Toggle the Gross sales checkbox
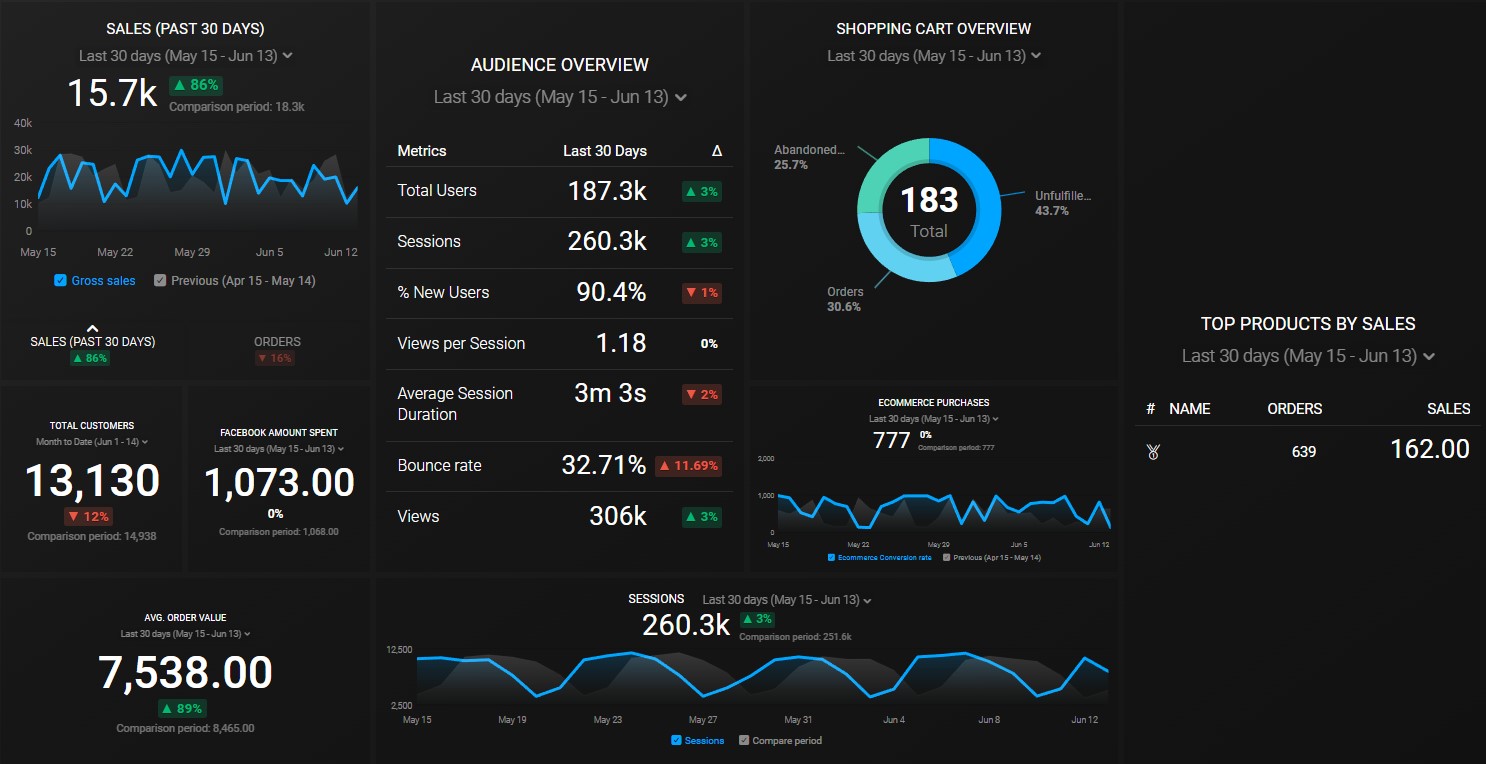This screenshot has height=764, width=1486. pyautogui.click(x=61, y=281)
